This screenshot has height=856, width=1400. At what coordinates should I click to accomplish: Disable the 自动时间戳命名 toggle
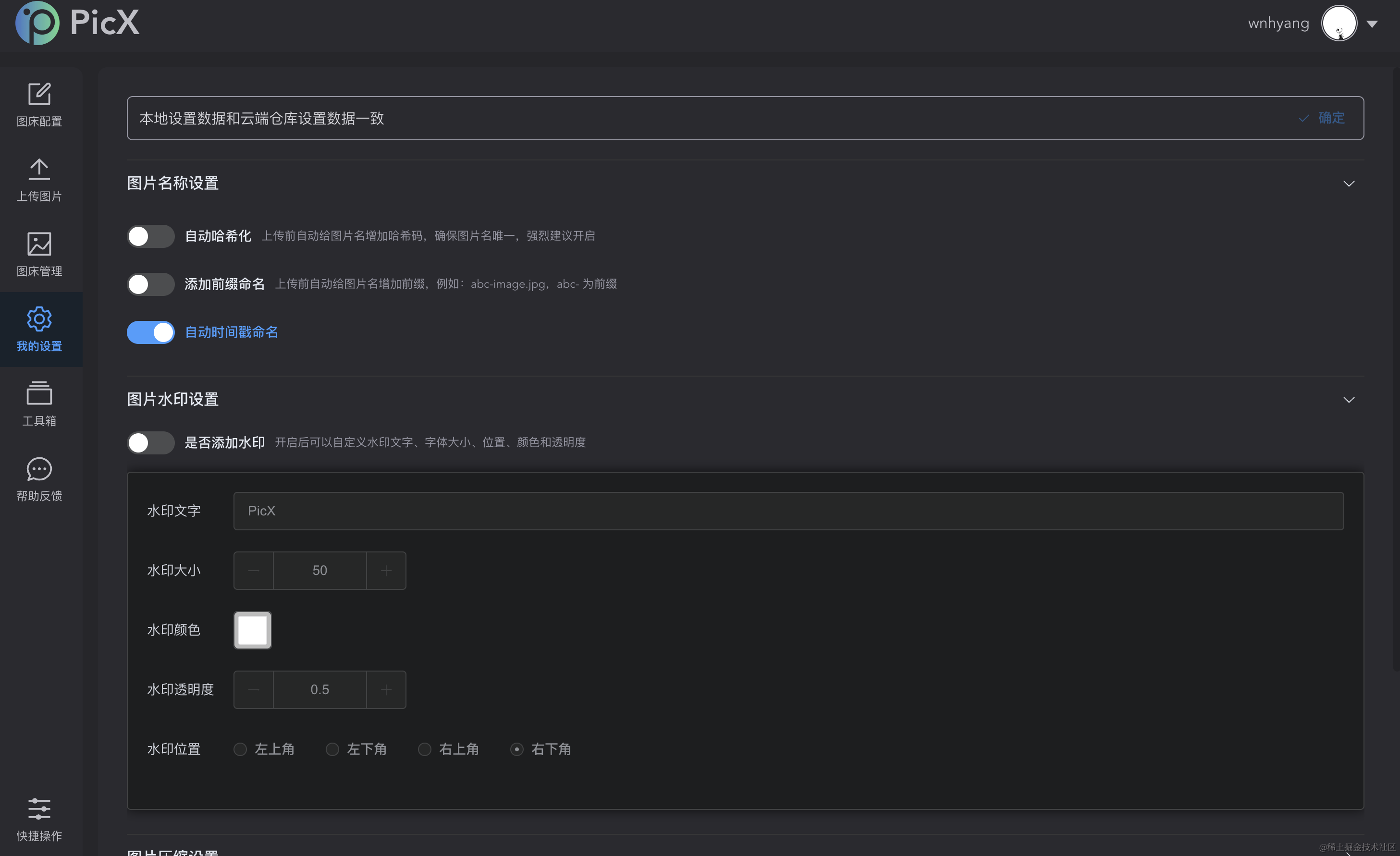tap(150, 332)
